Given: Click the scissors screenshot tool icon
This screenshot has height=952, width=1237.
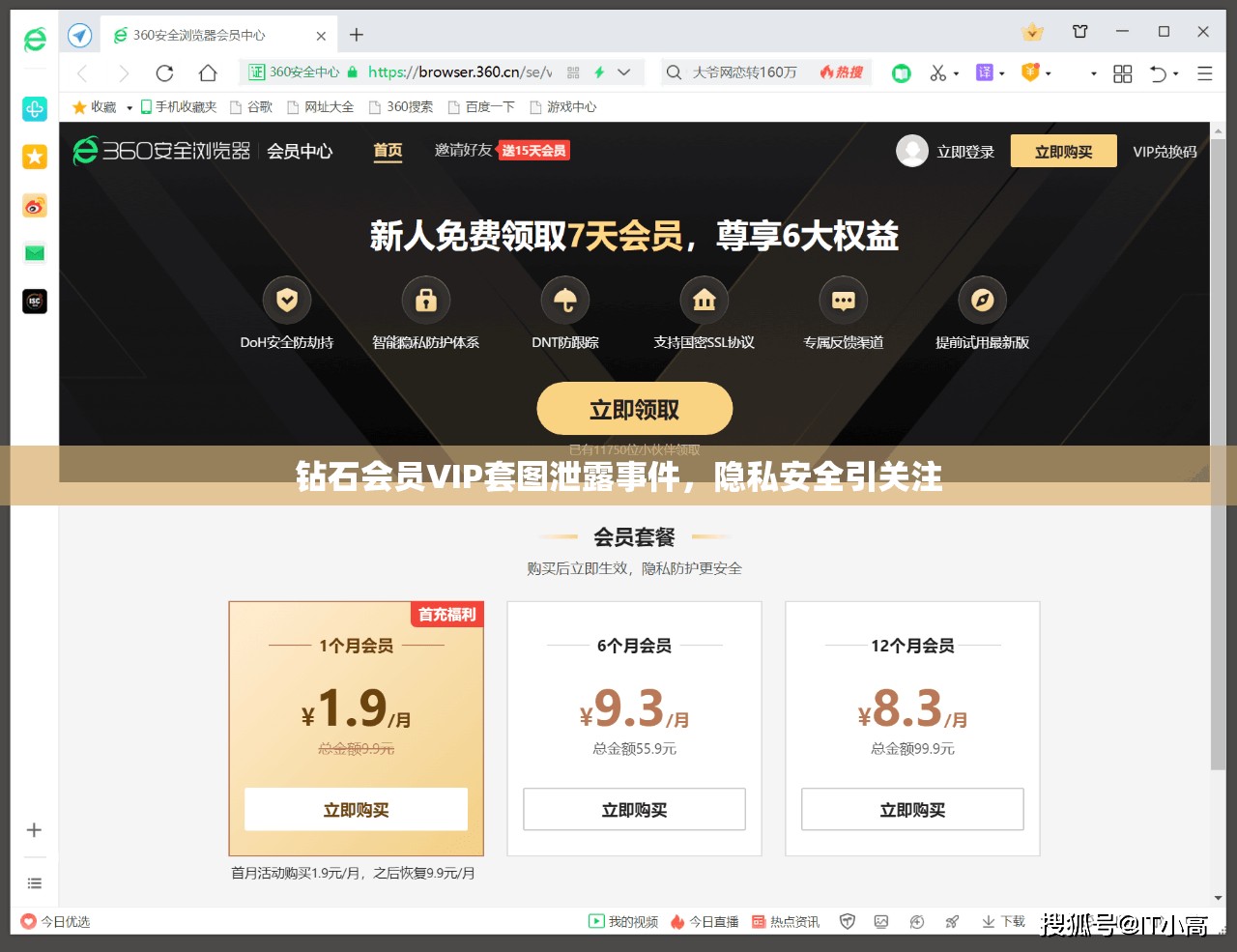Looking at the screenshot, I should pyautogui.click(x=938, y=73).
